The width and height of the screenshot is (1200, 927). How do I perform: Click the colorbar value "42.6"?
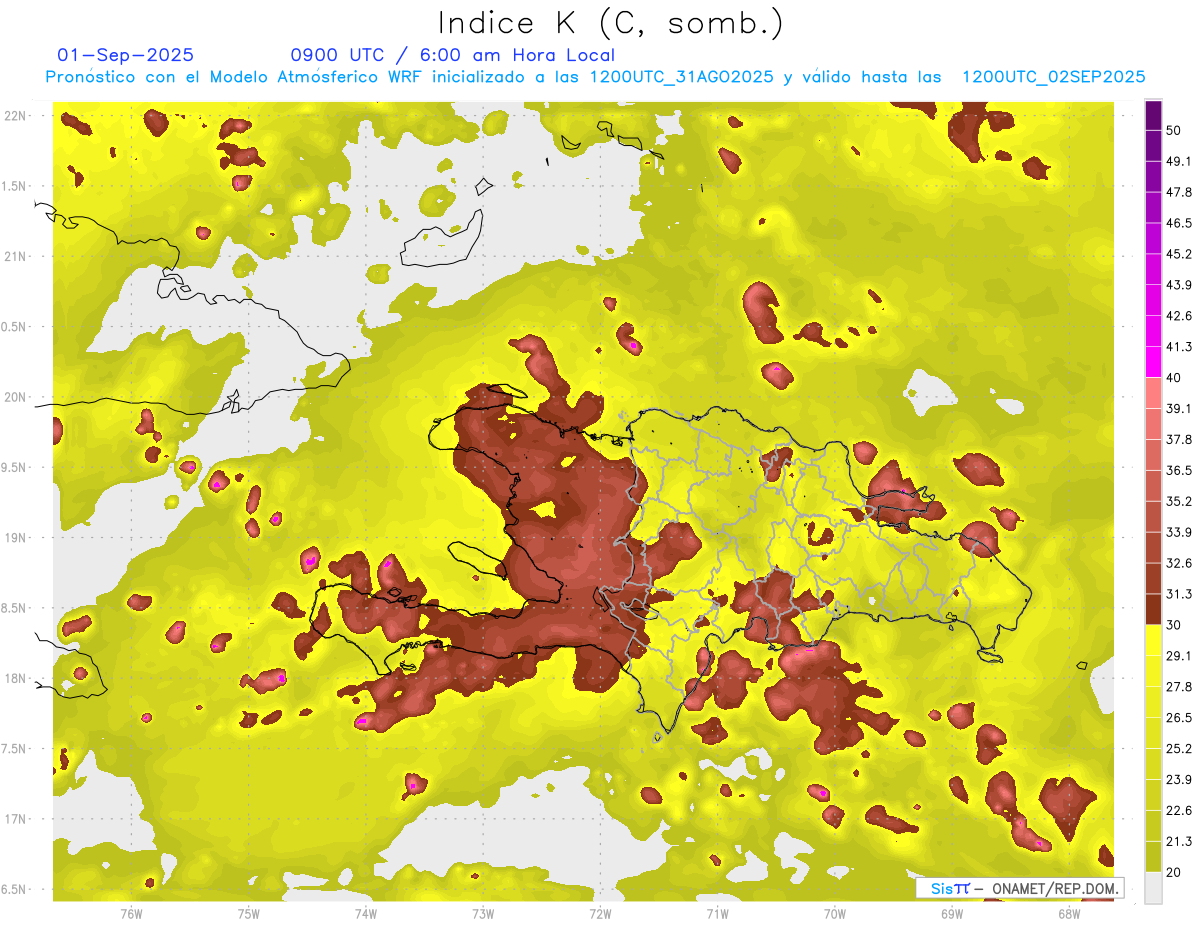pos(1179,316)
